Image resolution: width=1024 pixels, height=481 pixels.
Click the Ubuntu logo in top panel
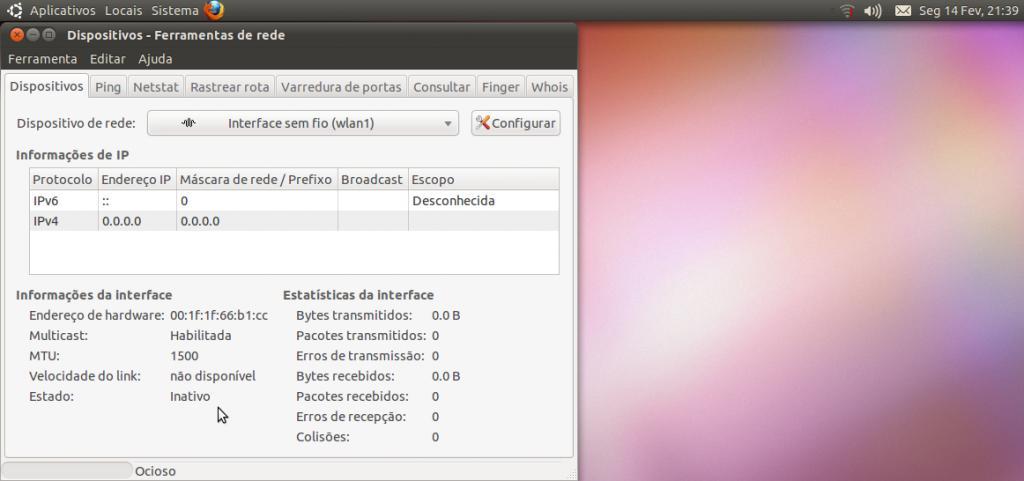[x=14, y=10]
